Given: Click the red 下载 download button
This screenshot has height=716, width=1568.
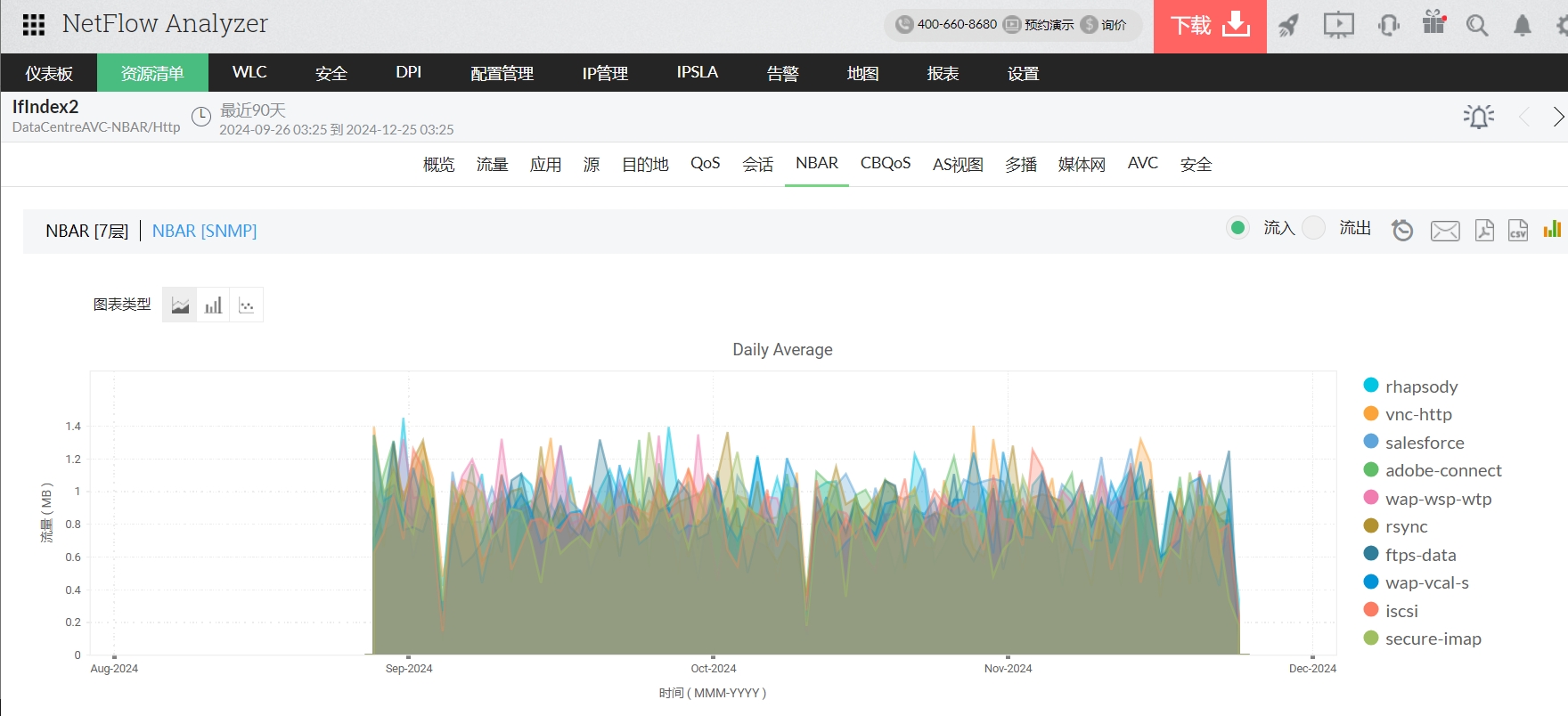Looking at the screenshot, I should point(1209,26).
